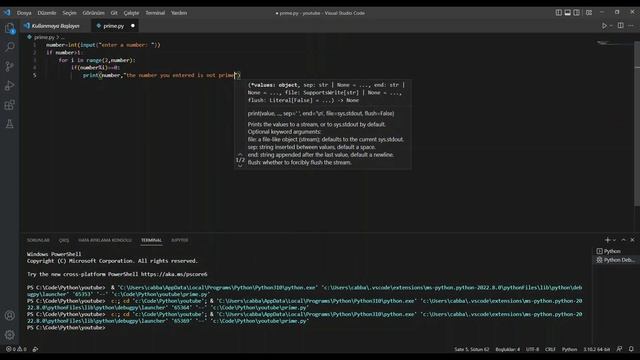Open the terminal launch profile dropdown
The width and height of the screenshot is (640, 360).
pos(614,240)
